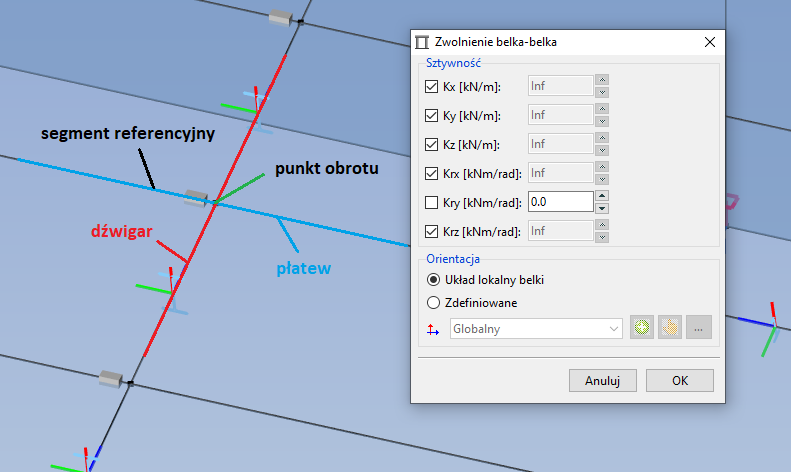Close the Zwolnienie belka-belka dialog
Screen dimensions: 791x472
710,42
